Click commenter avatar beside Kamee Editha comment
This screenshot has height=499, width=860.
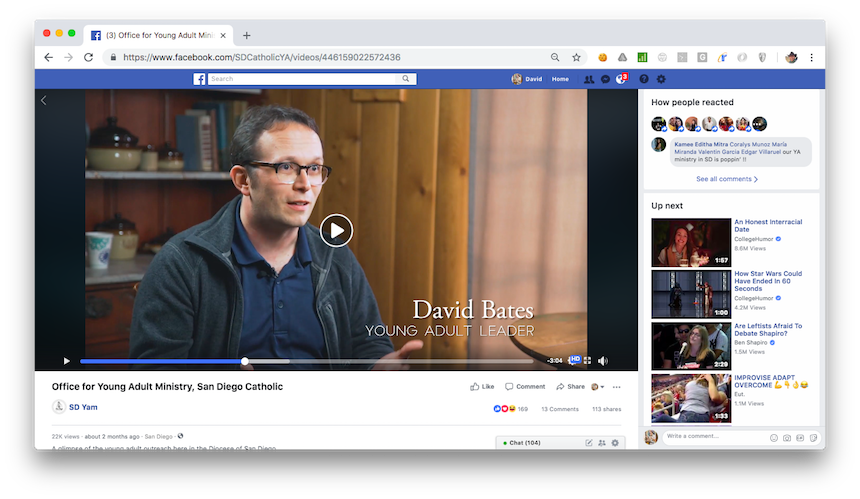659,145
